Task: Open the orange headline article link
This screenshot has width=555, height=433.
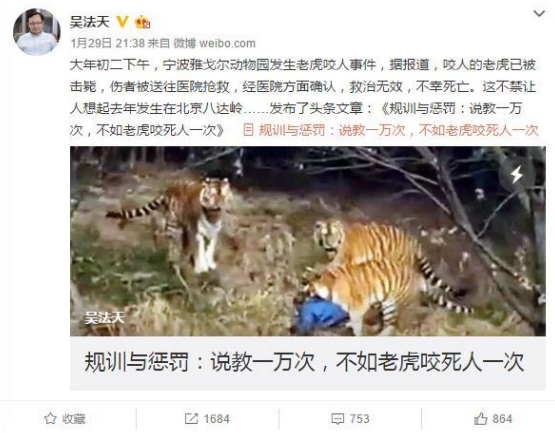Action: point(399,130)
